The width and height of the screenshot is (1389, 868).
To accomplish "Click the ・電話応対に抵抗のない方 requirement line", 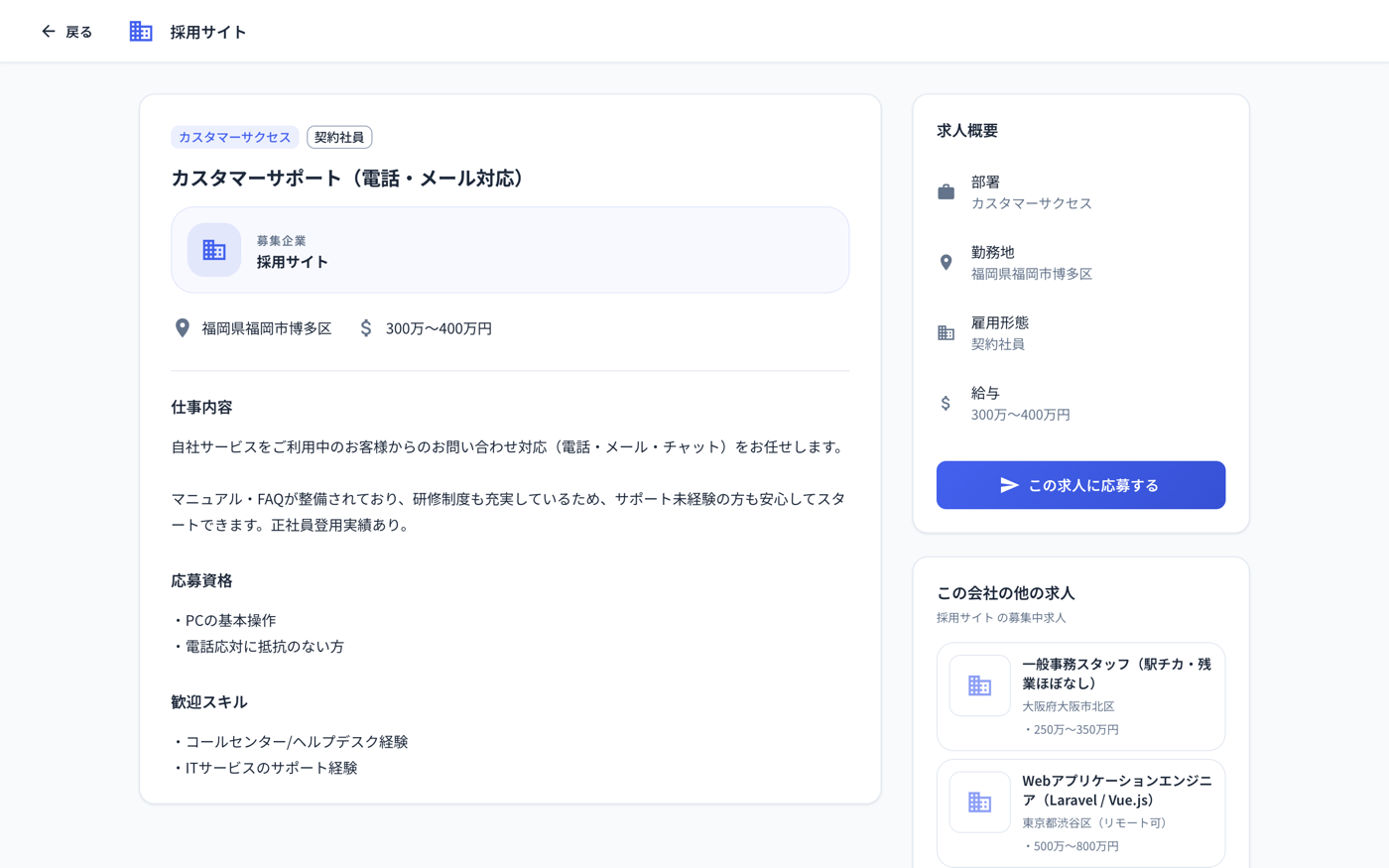I will pyautogui.click(x=258, y=647).
